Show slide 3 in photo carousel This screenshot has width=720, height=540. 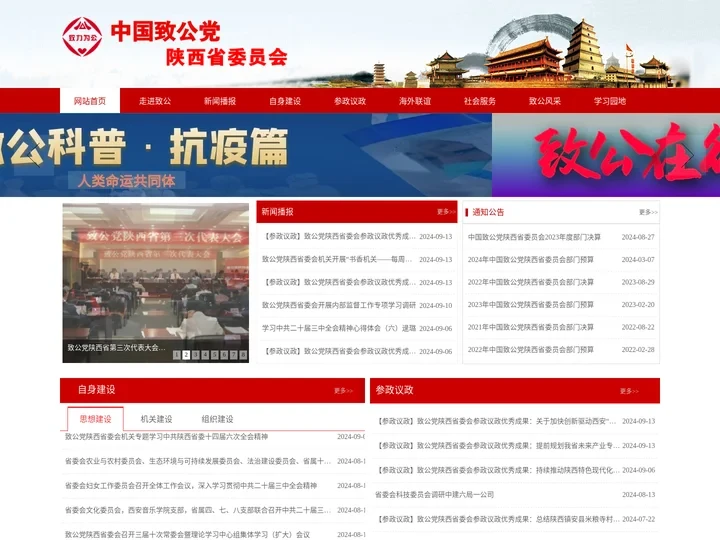click(x=196, y=354)
